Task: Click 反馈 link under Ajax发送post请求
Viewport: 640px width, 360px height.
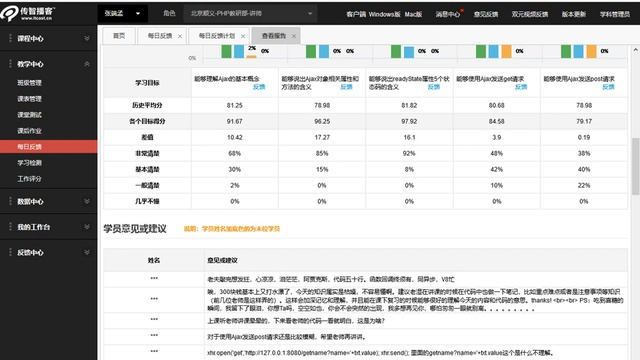Action: click(x=609, y=87)
